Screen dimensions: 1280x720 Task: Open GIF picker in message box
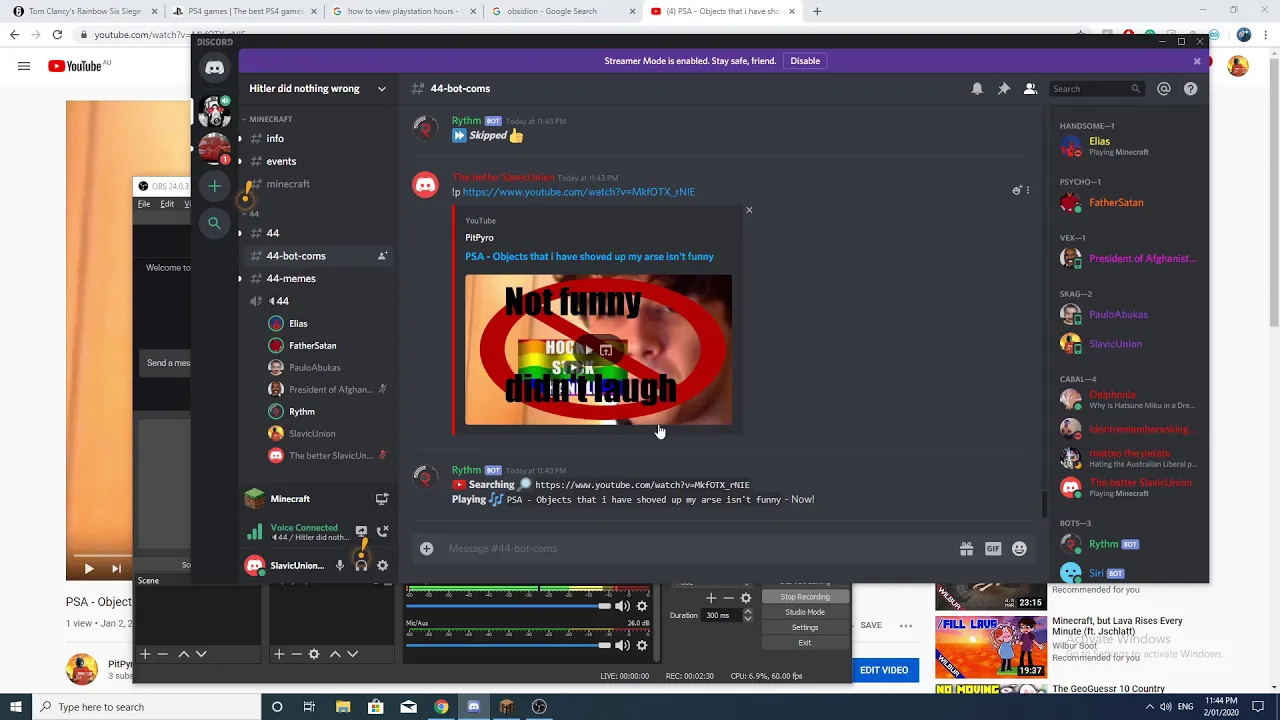993,548
